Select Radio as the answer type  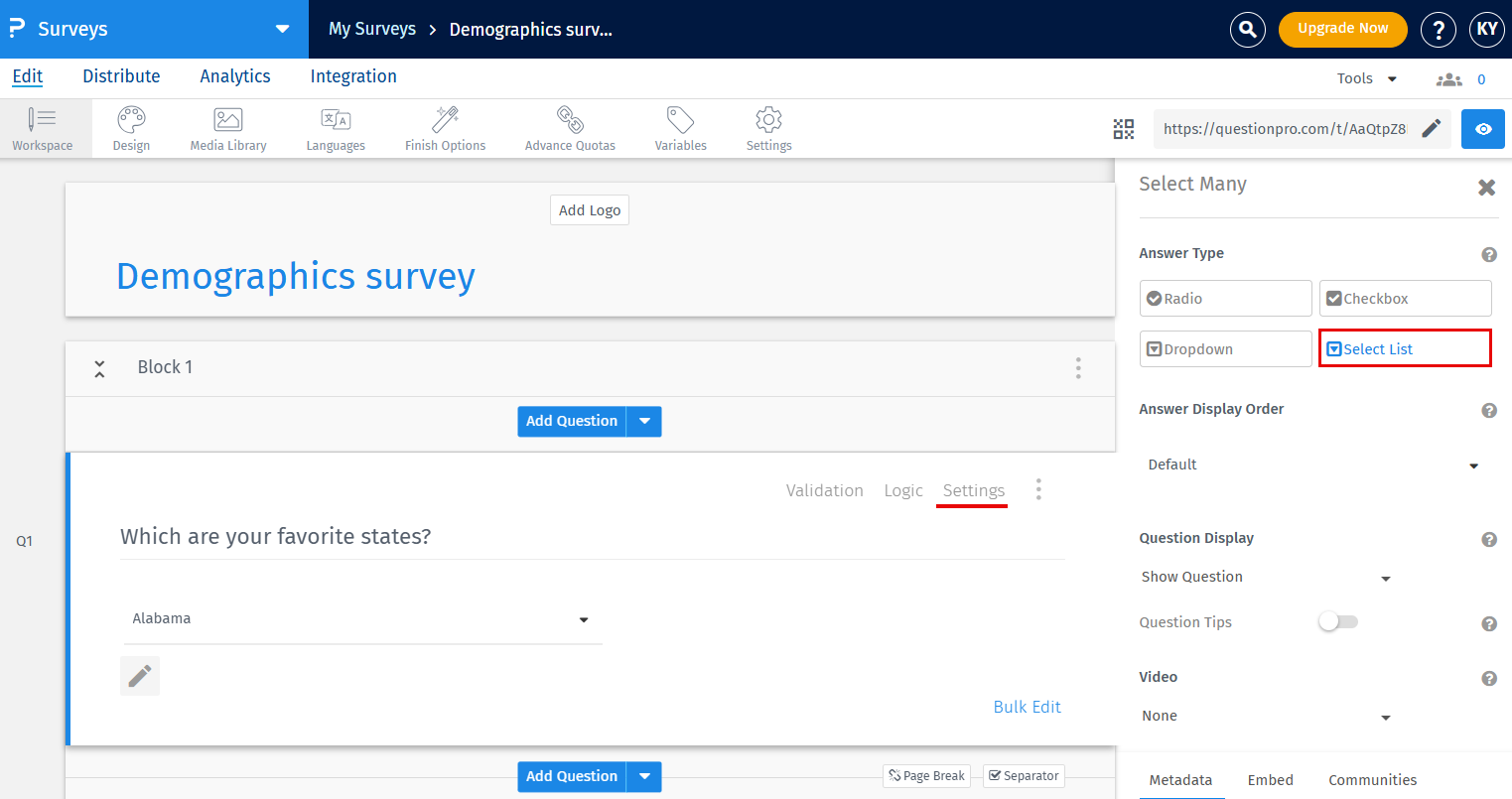pos(1225,298)
